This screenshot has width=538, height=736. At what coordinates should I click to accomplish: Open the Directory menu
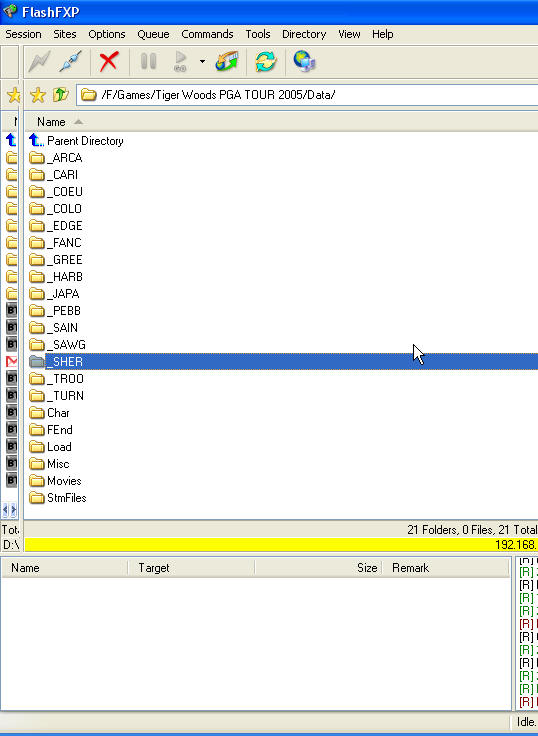[304, 34]
